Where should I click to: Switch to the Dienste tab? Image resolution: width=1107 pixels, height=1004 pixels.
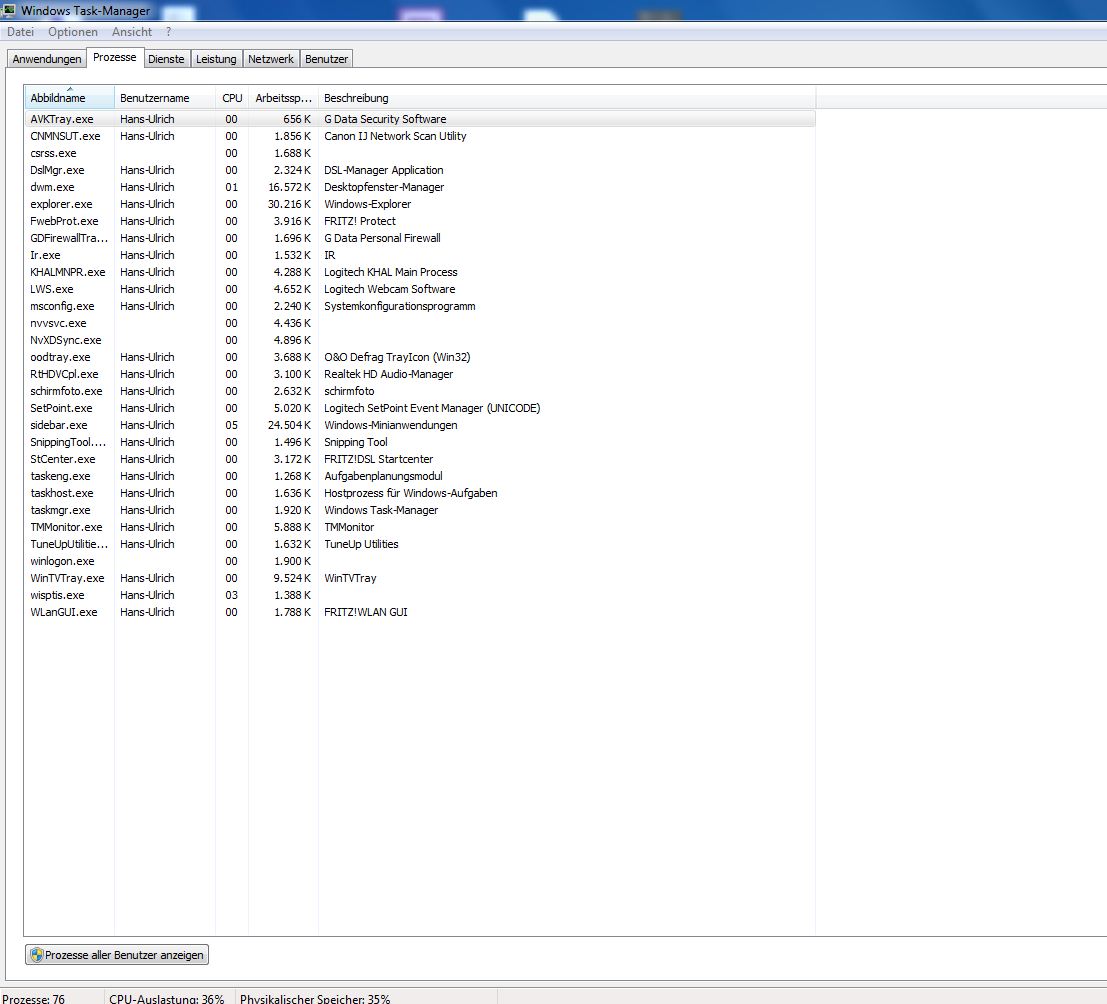point(166,59)
